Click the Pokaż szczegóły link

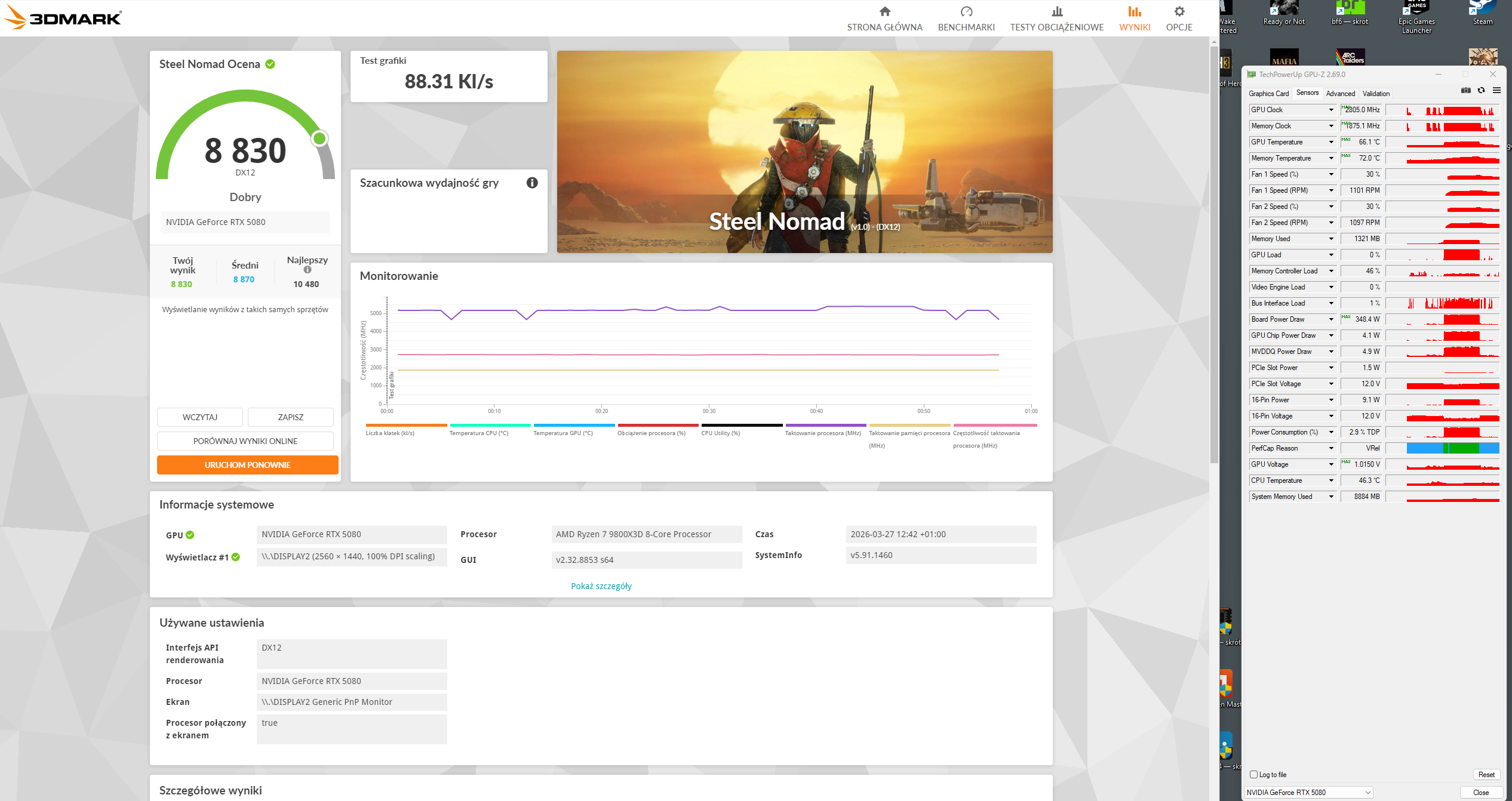coord(601,586)
